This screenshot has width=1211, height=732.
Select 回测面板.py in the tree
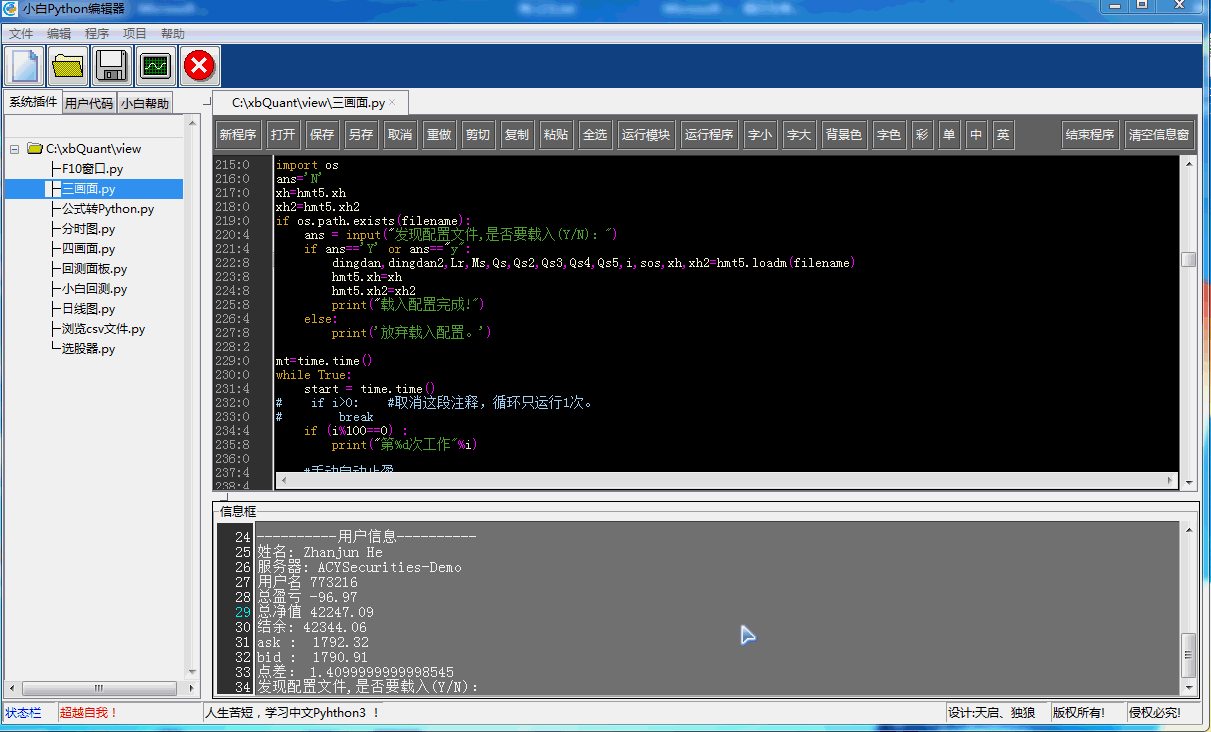94,269
